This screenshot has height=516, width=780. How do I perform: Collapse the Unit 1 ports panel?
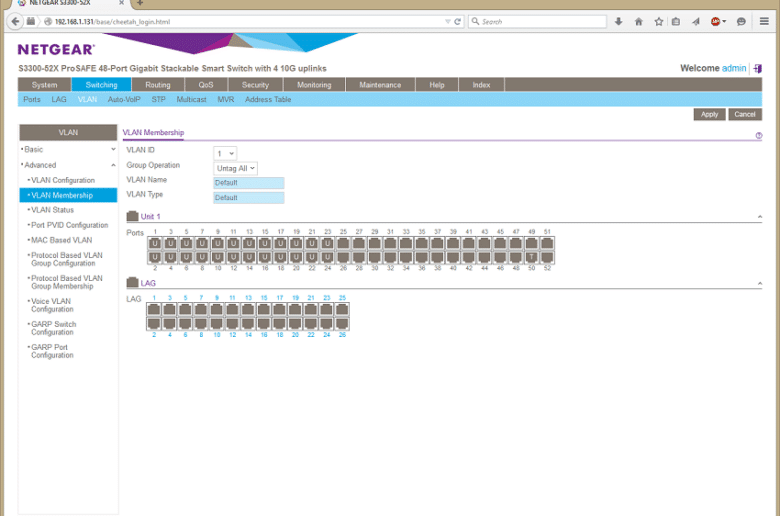coord(760,217)
